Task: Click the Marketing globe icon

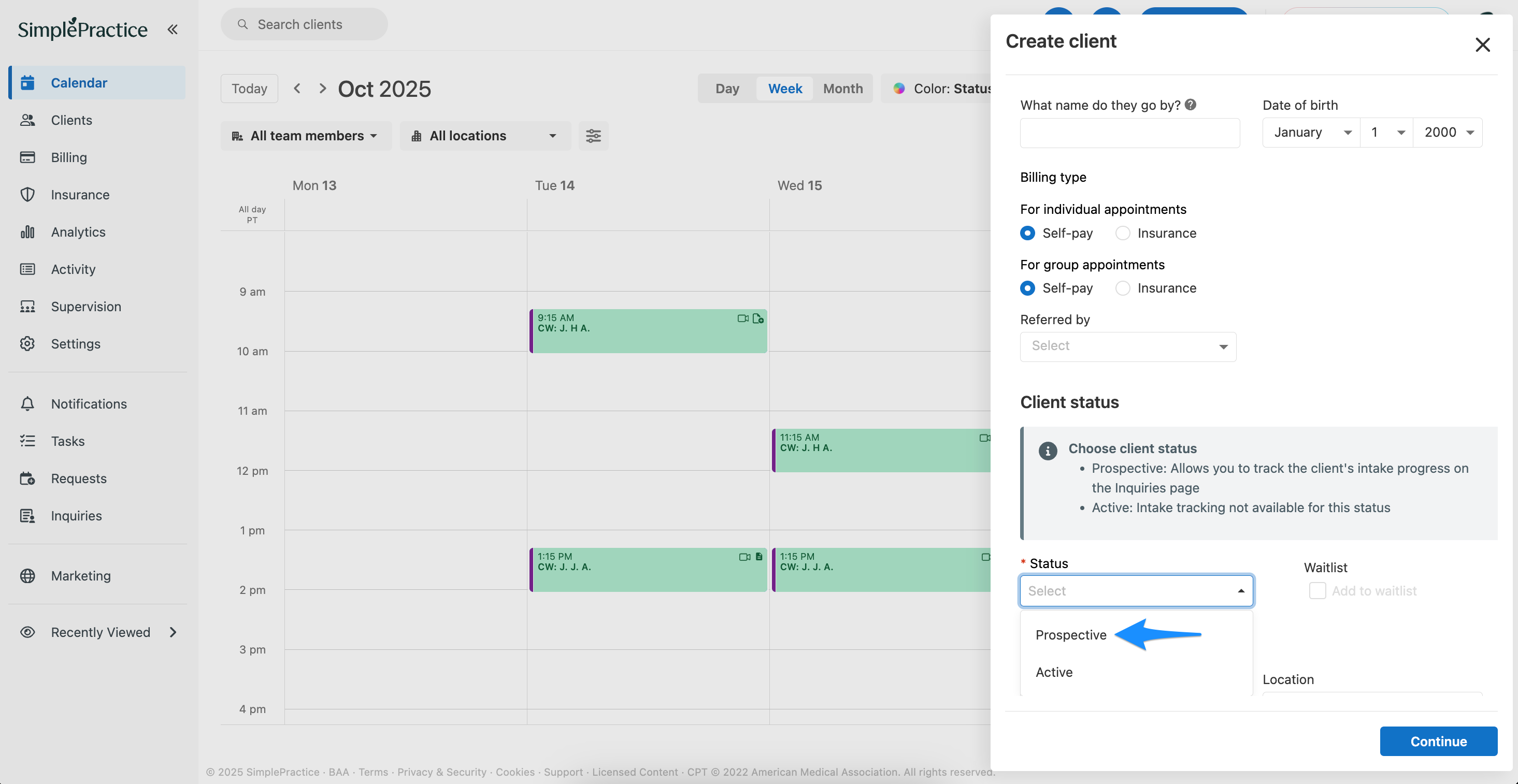Action: point(27,576)
